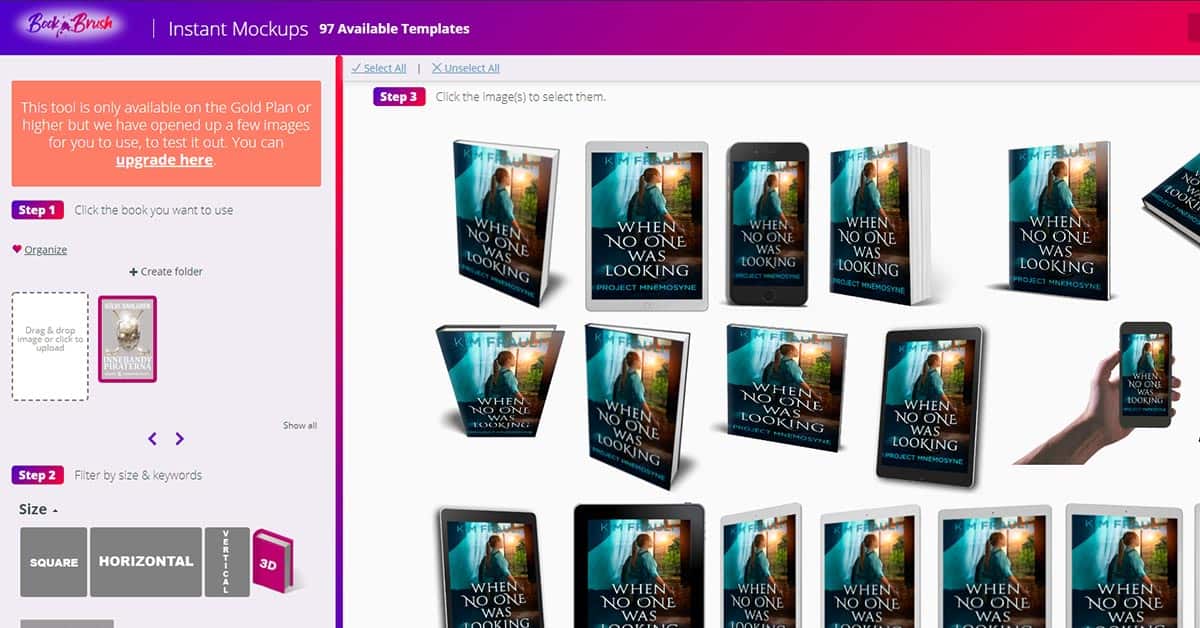Select the Innebandy Piraterna book cover
The height and width of the screenshot is (628, 1200).
(x=127, y=339)
